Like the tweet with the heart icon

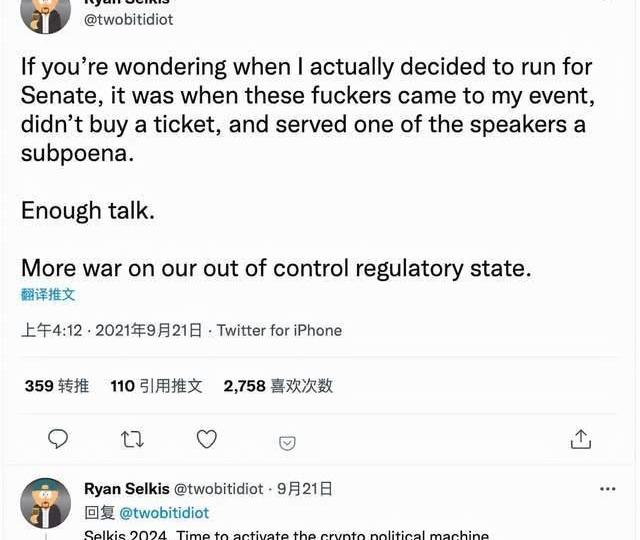pos(207,439)
